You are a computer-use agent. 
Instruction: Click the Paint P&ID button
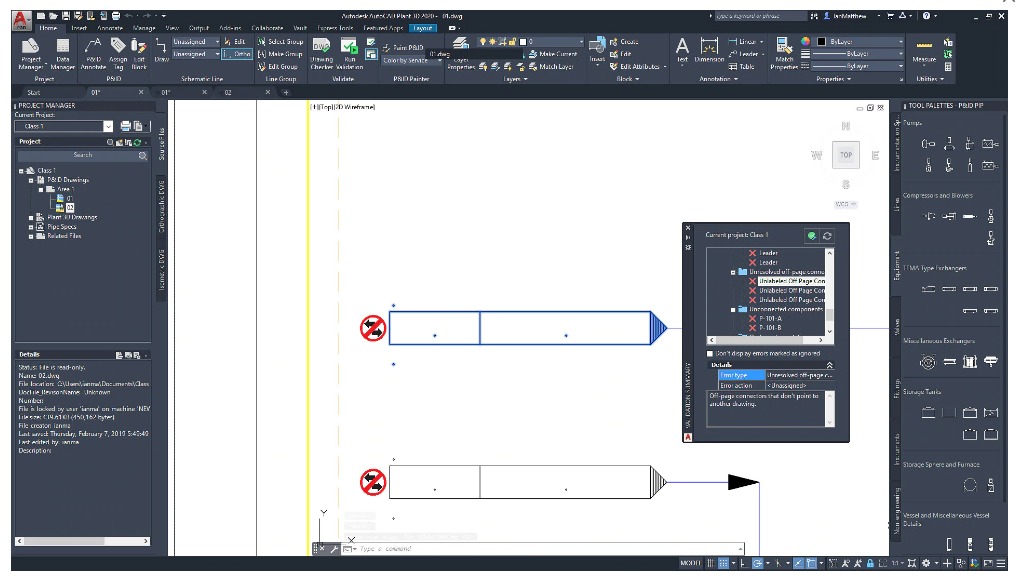(403, 47)
